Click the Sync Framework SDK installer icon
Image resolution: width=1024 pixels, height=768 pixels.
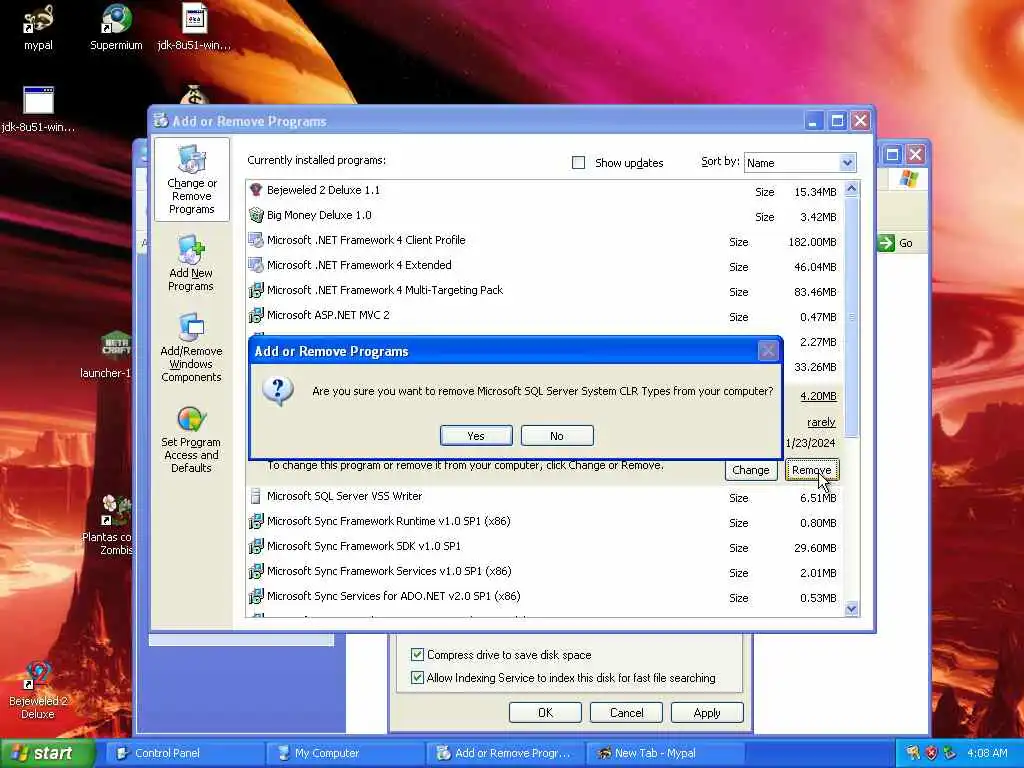256,546
